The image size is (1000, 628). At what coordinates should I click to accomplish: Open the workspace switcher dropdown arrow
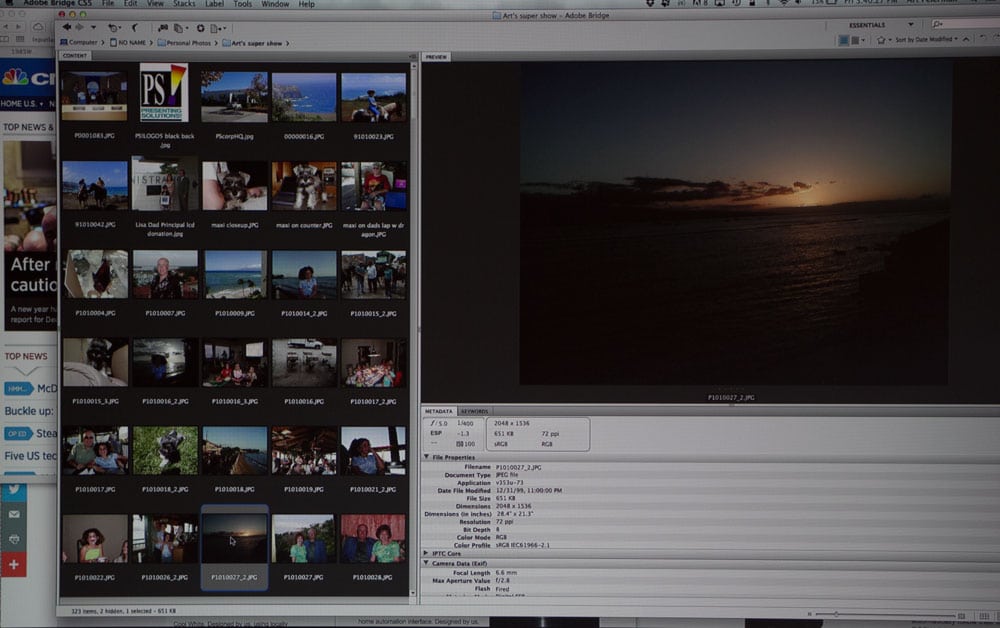pos(911,25)
